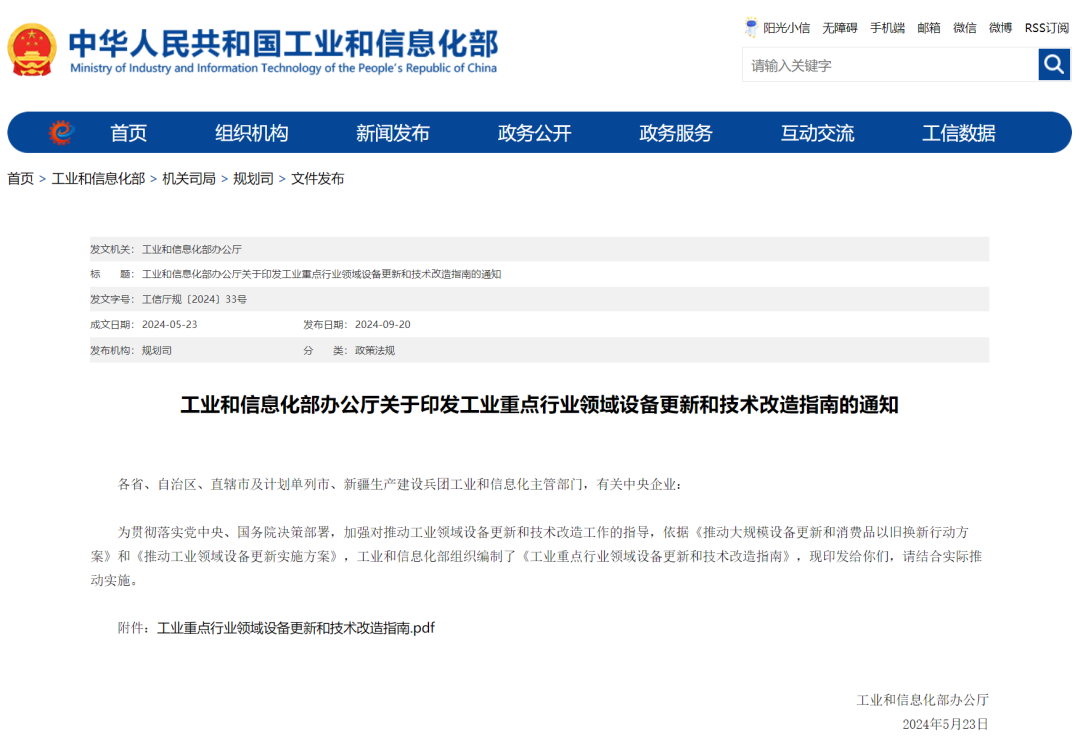
Task: Open the 工信数据 menu item
Action: [957, 131]
